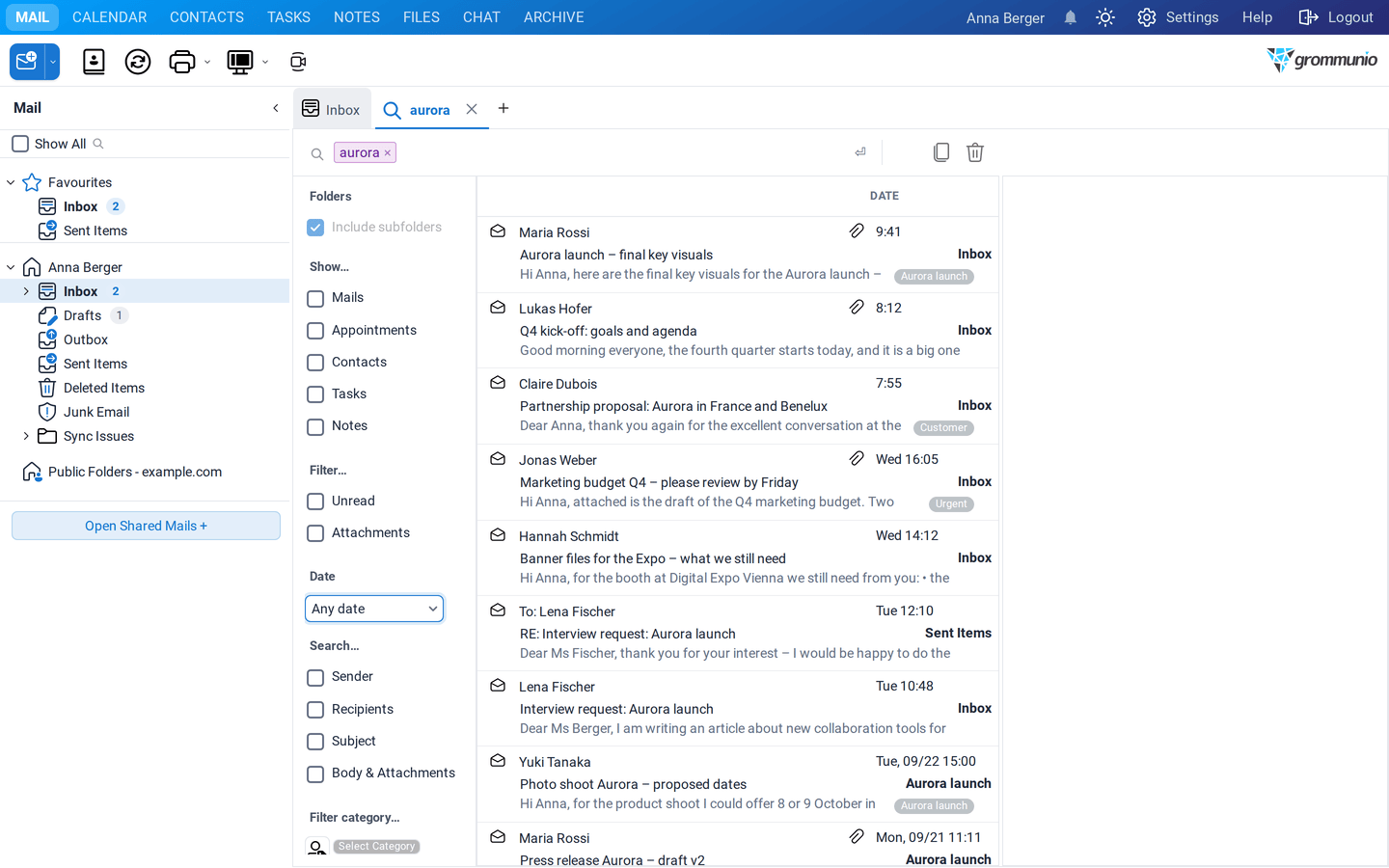Remove the aurora search tag
This screenshot has height=868, width=1389.
[x=388, y=153]
